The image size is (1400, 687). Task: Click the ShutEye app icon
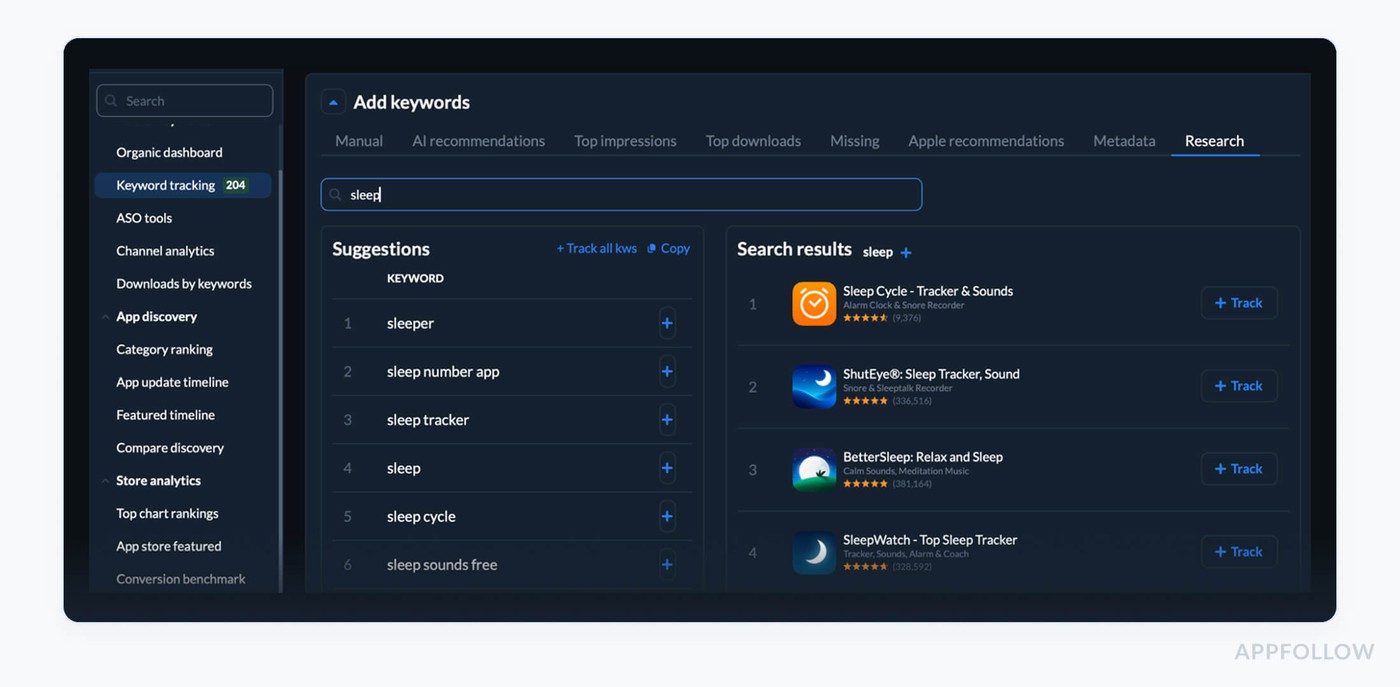[x=813, y=385]
